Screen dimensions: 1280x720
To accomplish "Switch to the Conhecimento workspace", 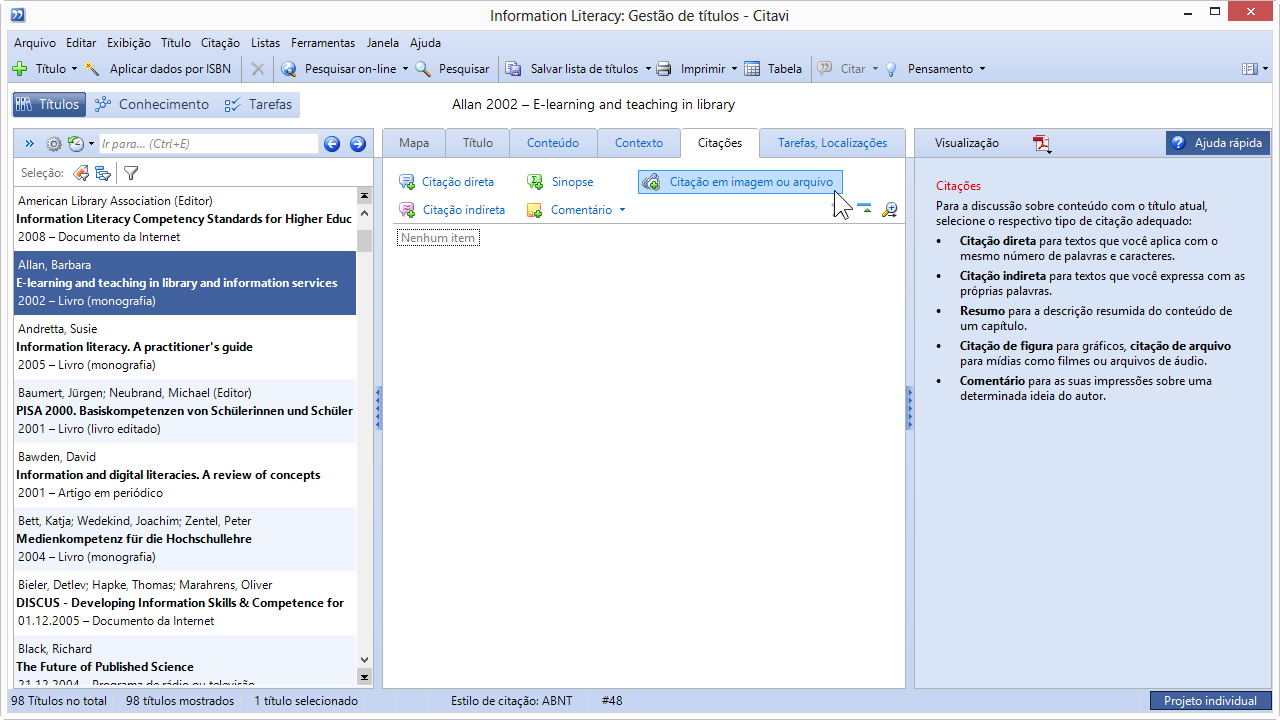I will pyautogui.click(x=152, y=104).
